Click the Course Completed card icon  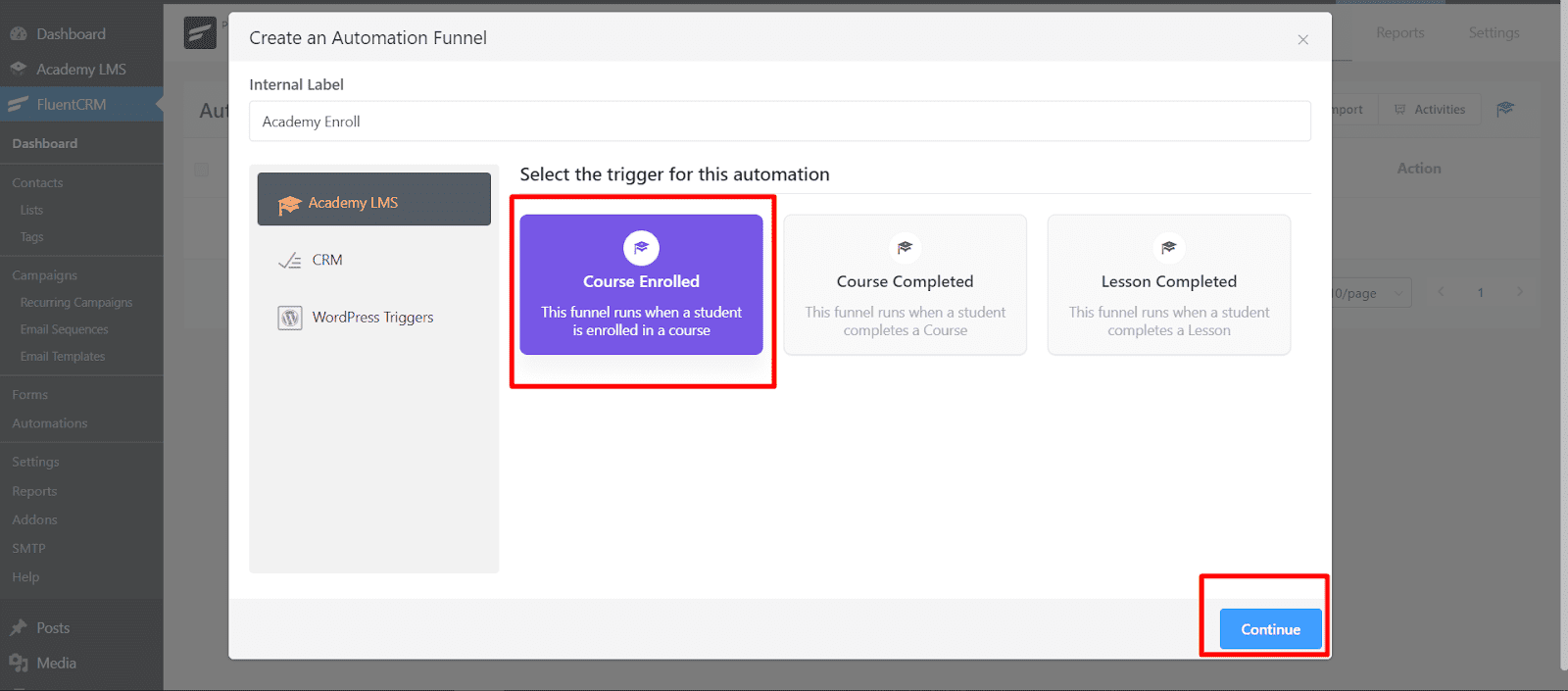pyautogui.click(x=905, y=248)
